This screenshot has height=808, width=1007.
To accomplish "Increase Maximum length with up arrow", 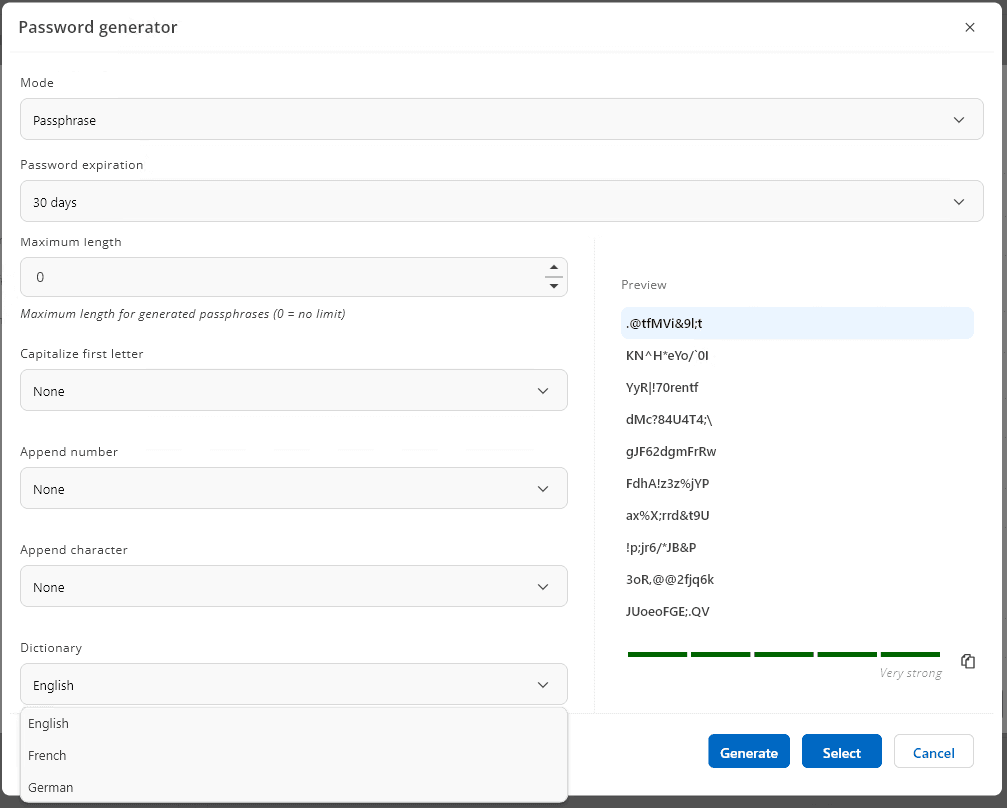I will pyautogui.click(x=553, y=270).
